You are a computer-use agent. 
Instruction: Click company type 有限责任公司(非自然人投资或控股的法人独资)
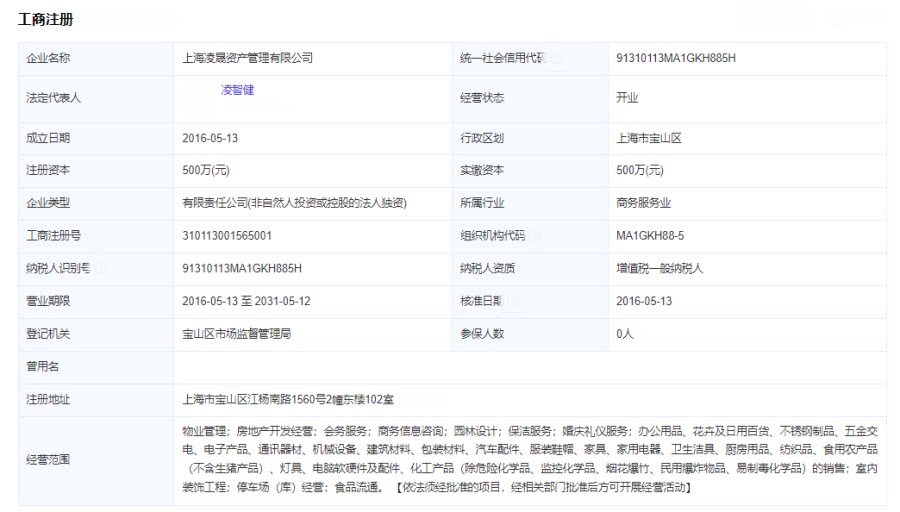[294, 203]
